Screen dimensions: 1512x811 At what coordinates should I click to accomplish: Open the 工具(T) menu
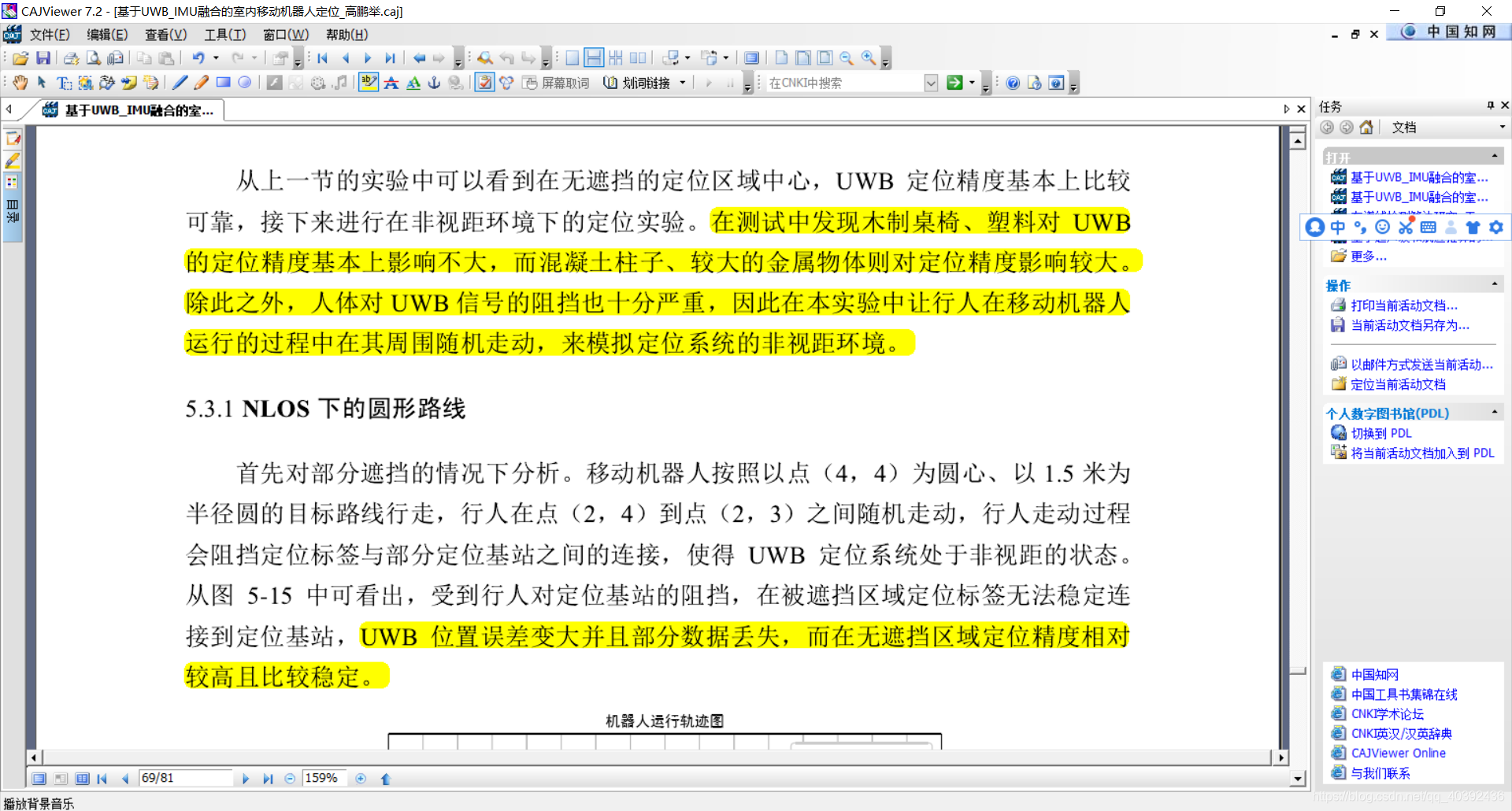225,35
